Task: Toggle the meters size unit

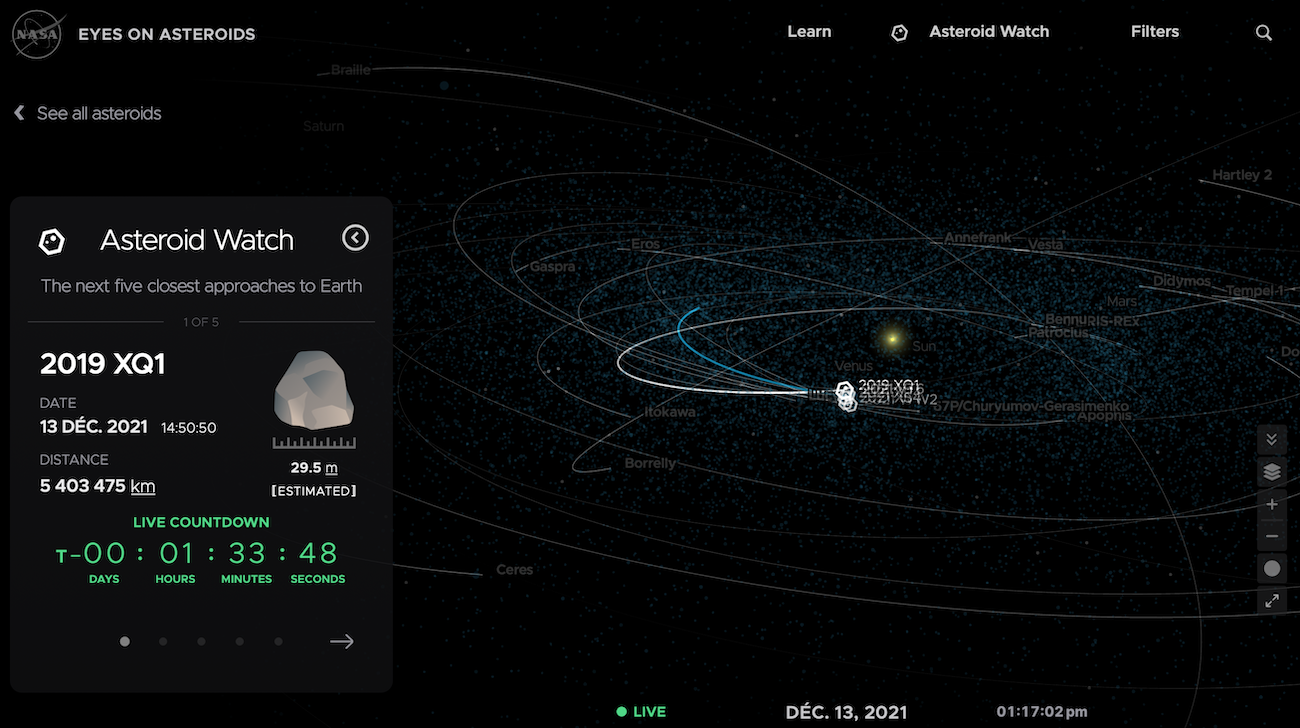Action: pyautogui.click(x=331, y=468)
